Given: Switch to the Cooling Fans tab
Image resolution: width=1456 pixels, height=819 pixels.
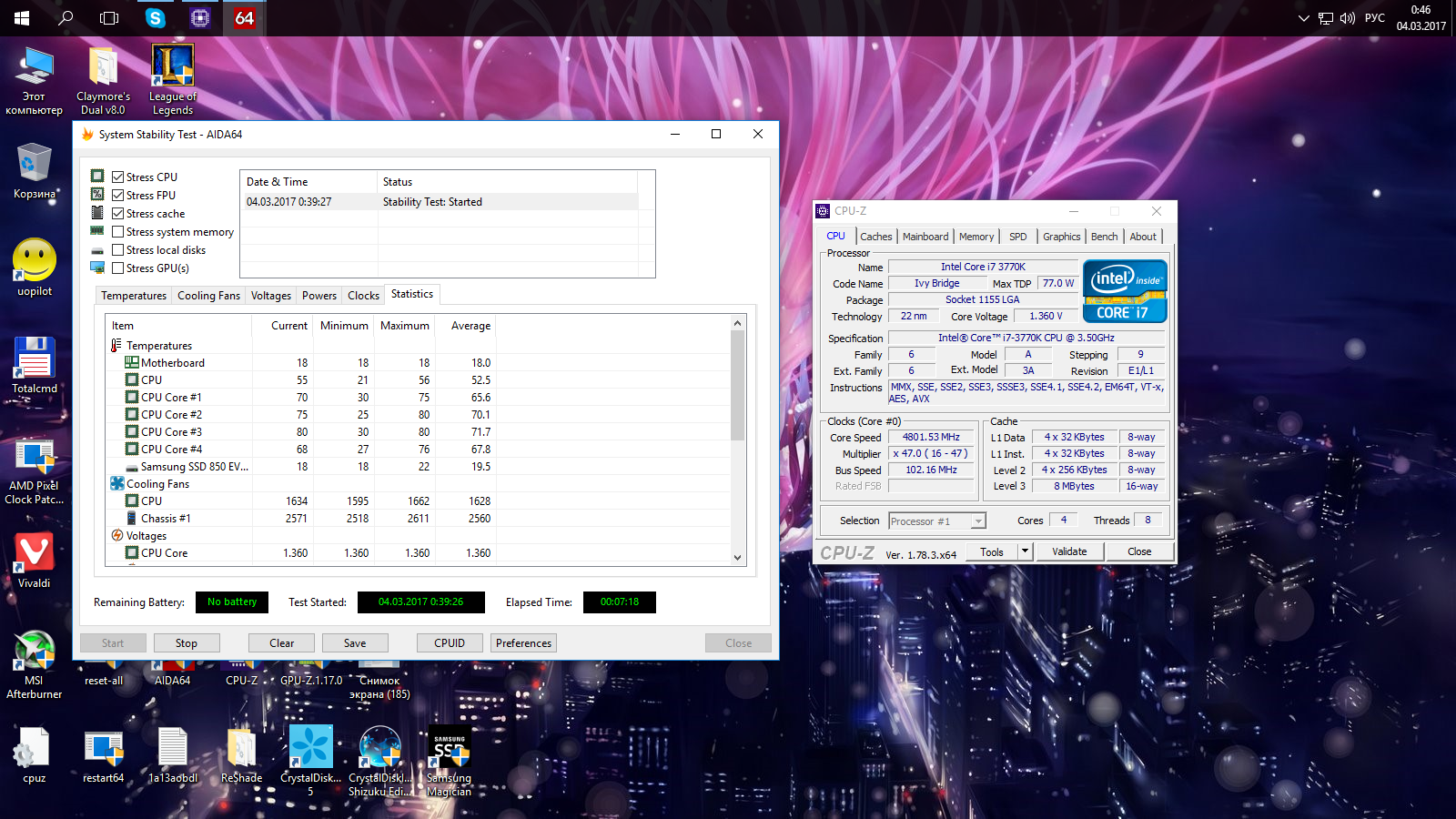Looking at the screenshot, I should tap(208, 296).
